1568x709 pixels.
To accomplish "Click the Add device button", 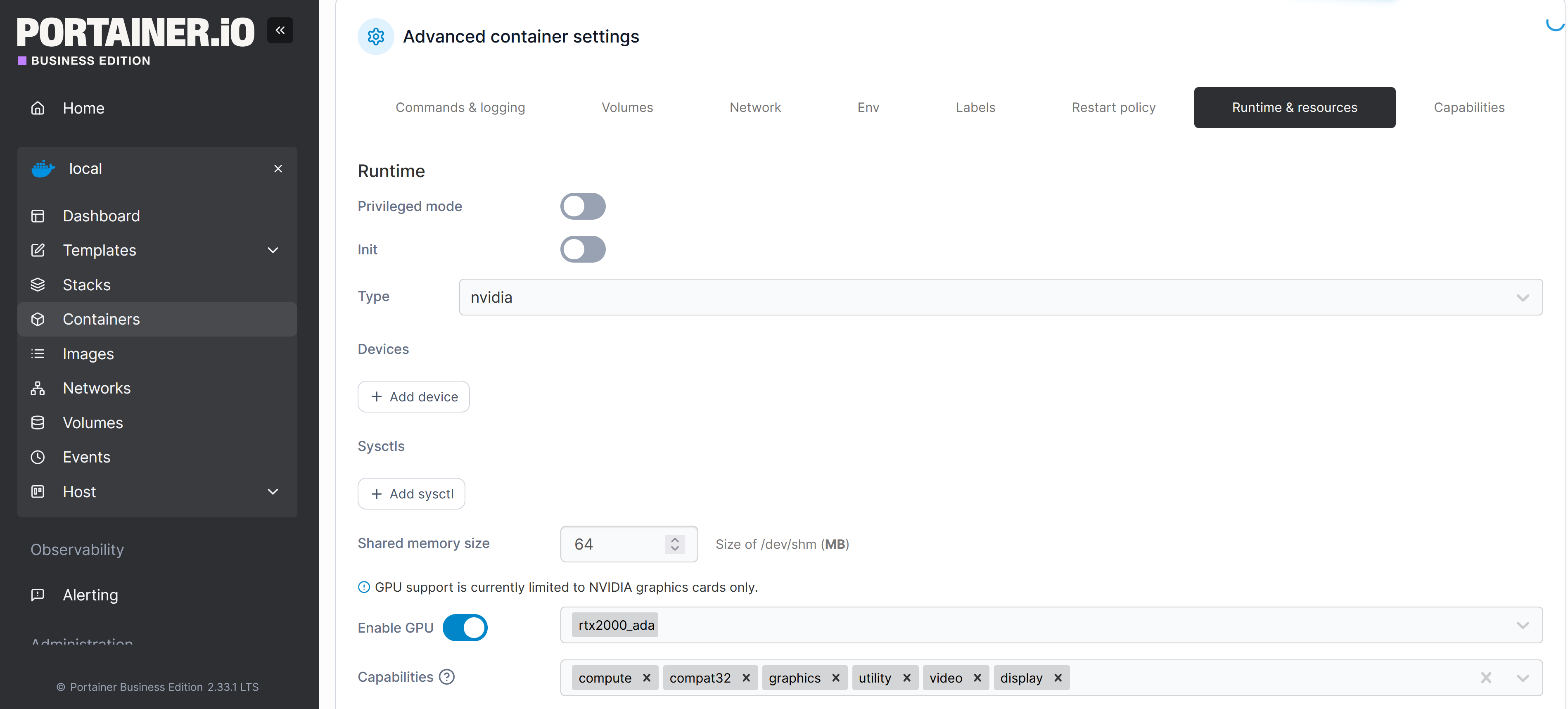I will click(x=413, y=397).
